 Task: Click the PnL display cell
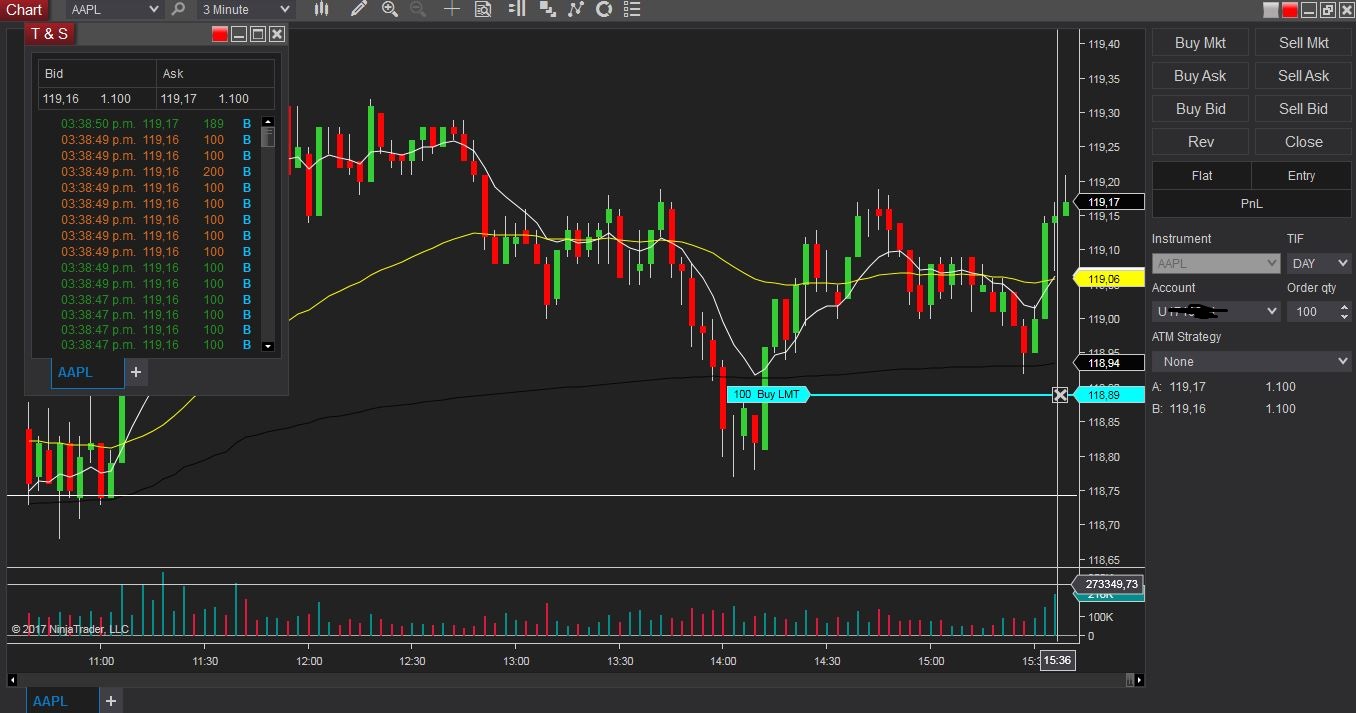click(1252, 203)
